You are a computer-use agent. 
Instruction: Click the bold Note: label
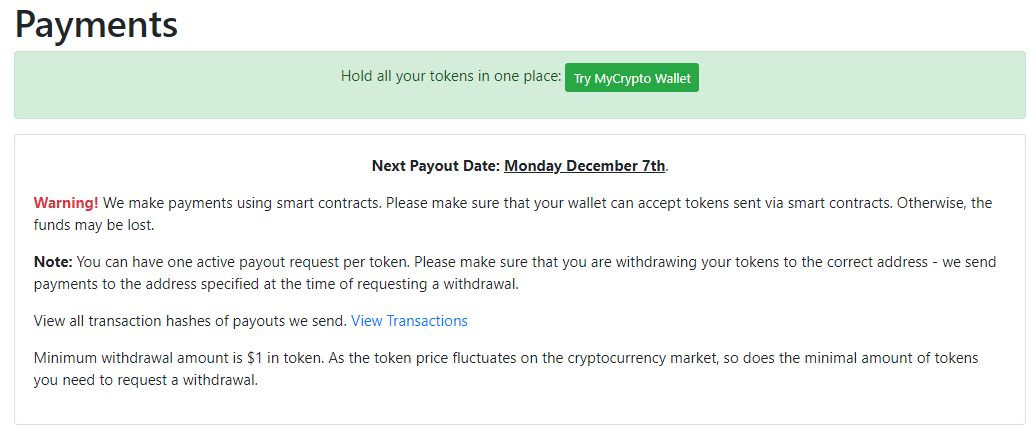53,262
